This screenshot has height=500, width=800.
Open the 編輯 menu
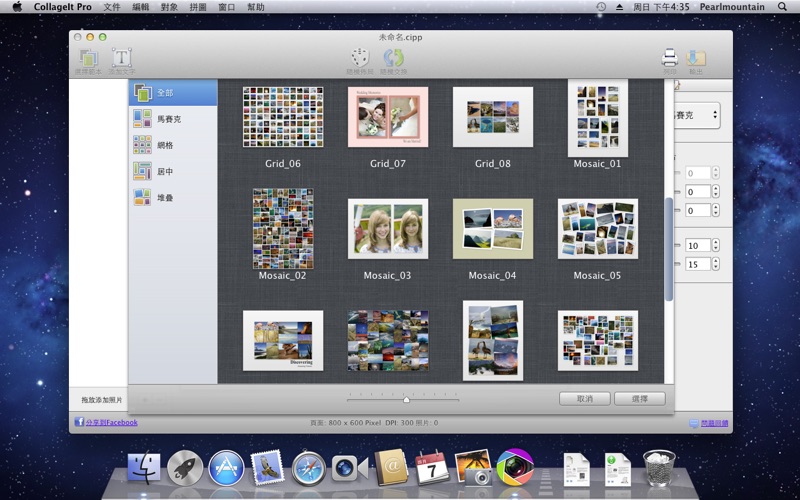[x=140, y=7]
